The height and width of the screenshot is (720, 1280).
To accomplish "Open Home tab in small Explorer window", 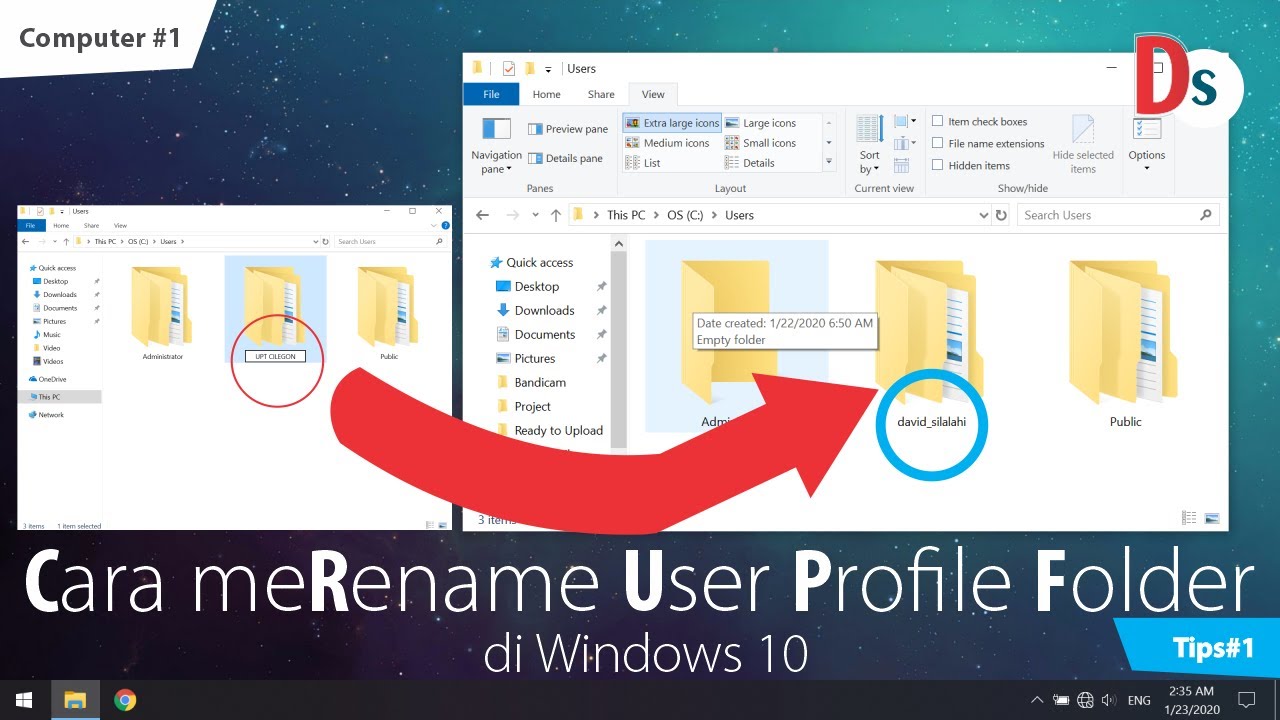I will tap(62, 226).
